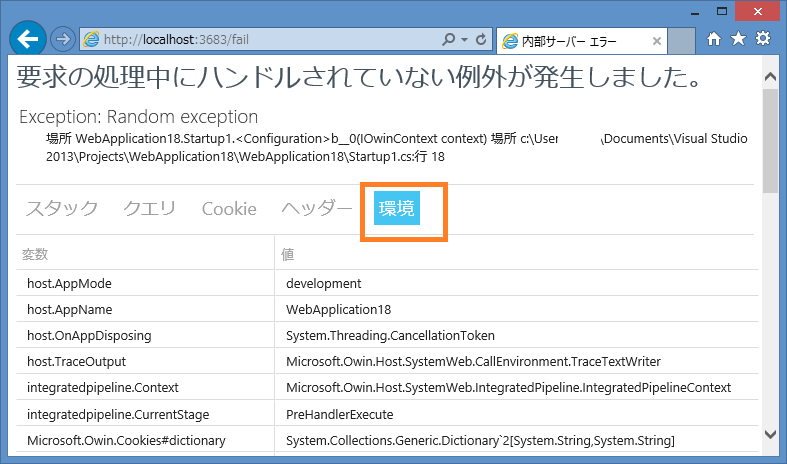Click the browser Forward arrow button
The image size is (787, 464).
63,39
